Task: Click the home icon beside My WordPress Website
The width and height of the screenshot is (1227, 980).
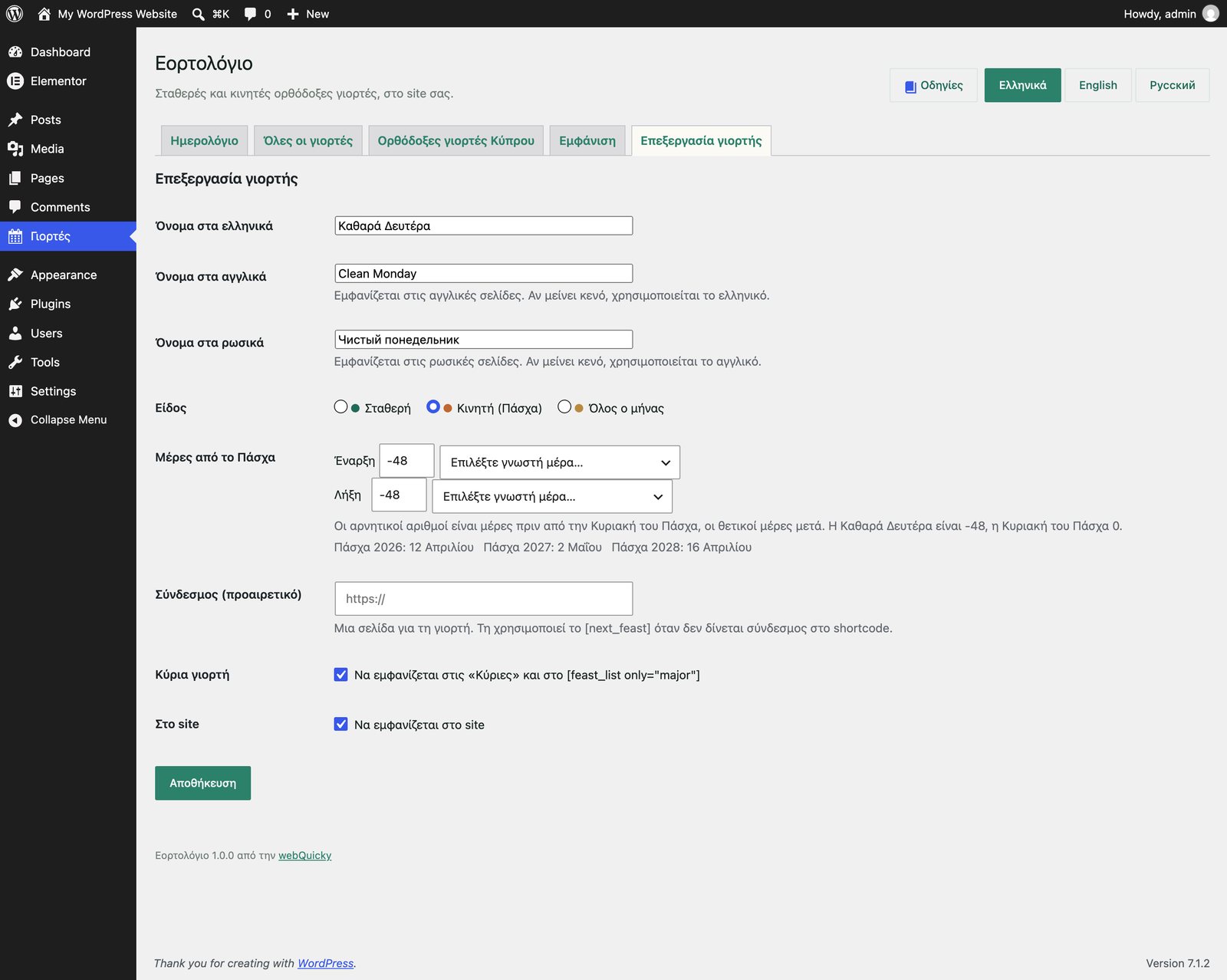Action: tap(44, 14)
